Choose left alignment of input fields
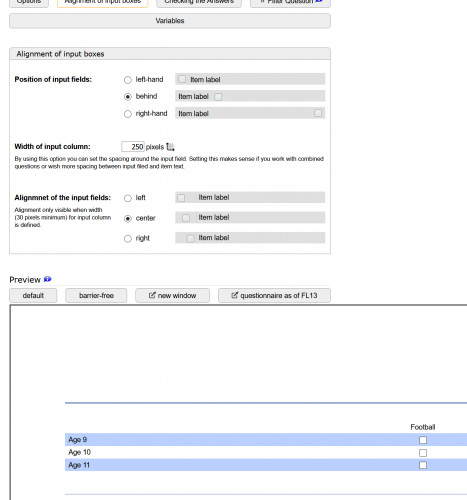 (x=128, y=198)
